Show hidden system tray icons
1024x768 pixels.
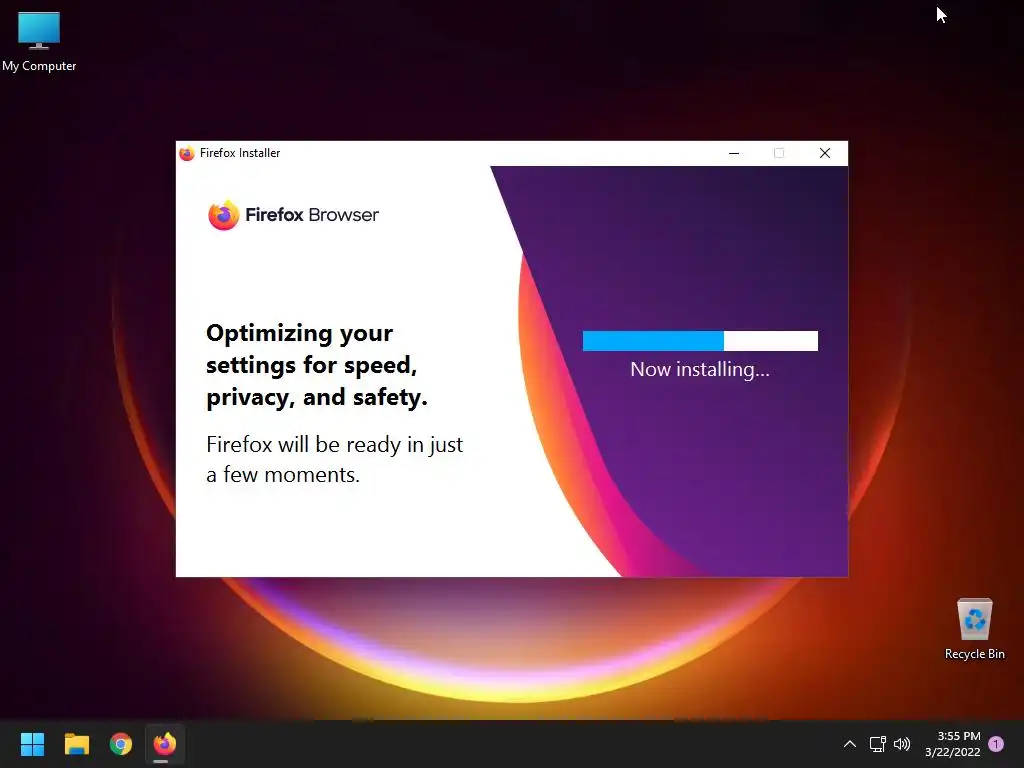850,744
